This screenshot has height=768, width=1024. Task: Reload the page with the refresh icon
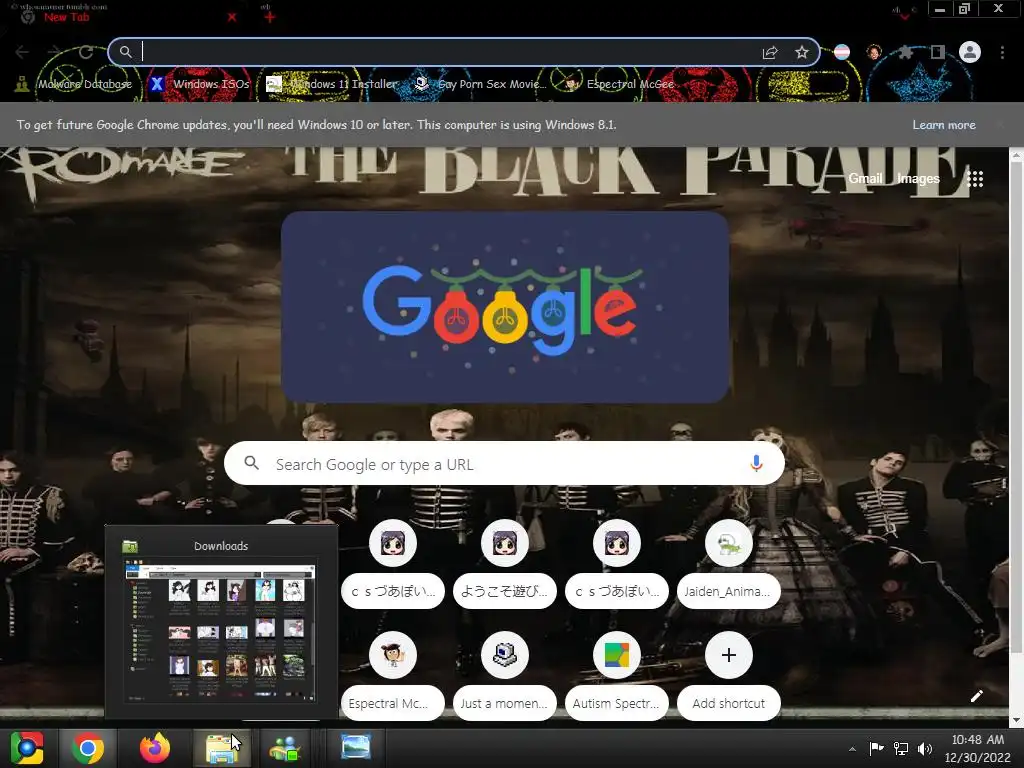86,52
